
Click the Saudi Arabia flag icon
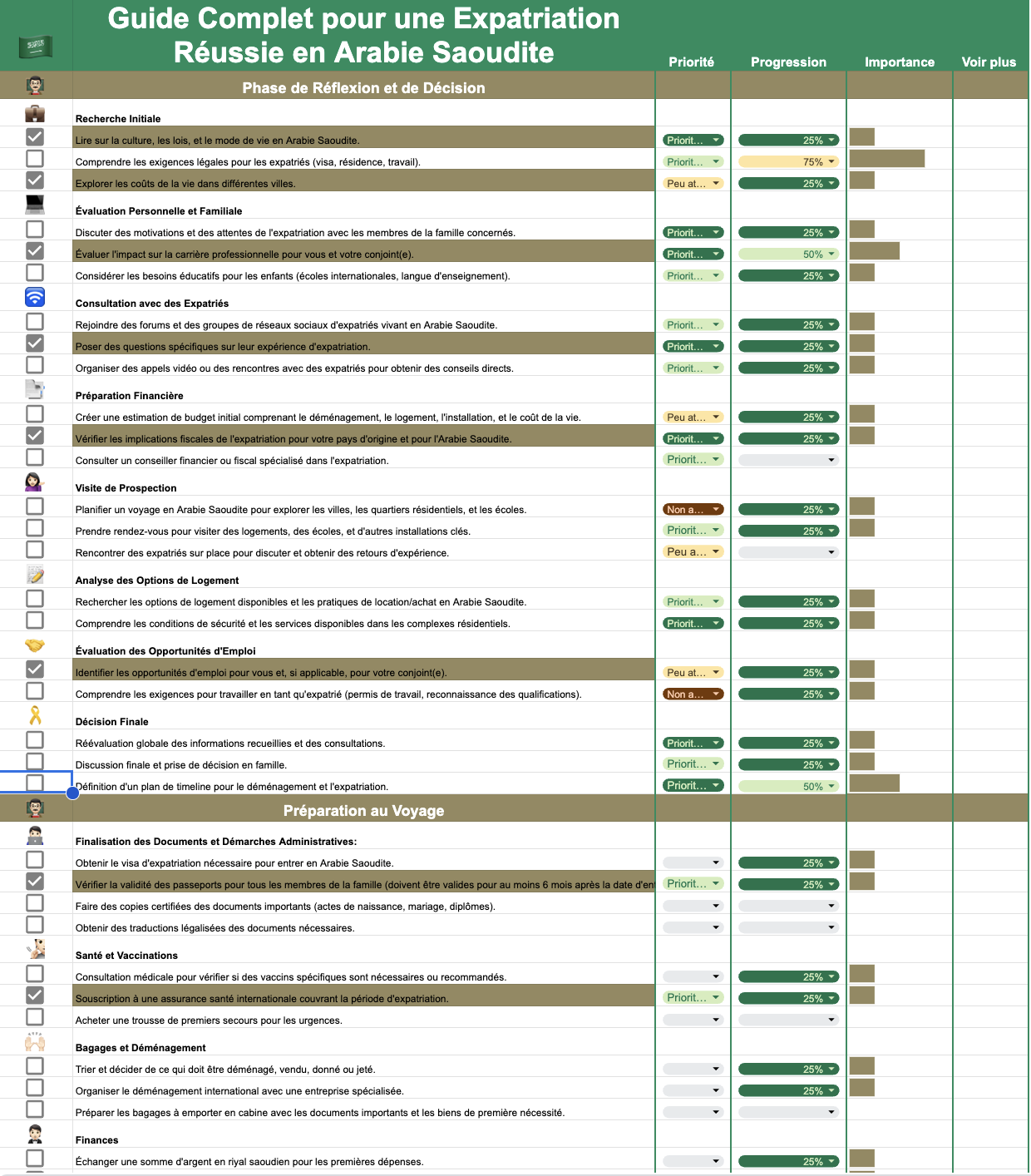[36, 47]
